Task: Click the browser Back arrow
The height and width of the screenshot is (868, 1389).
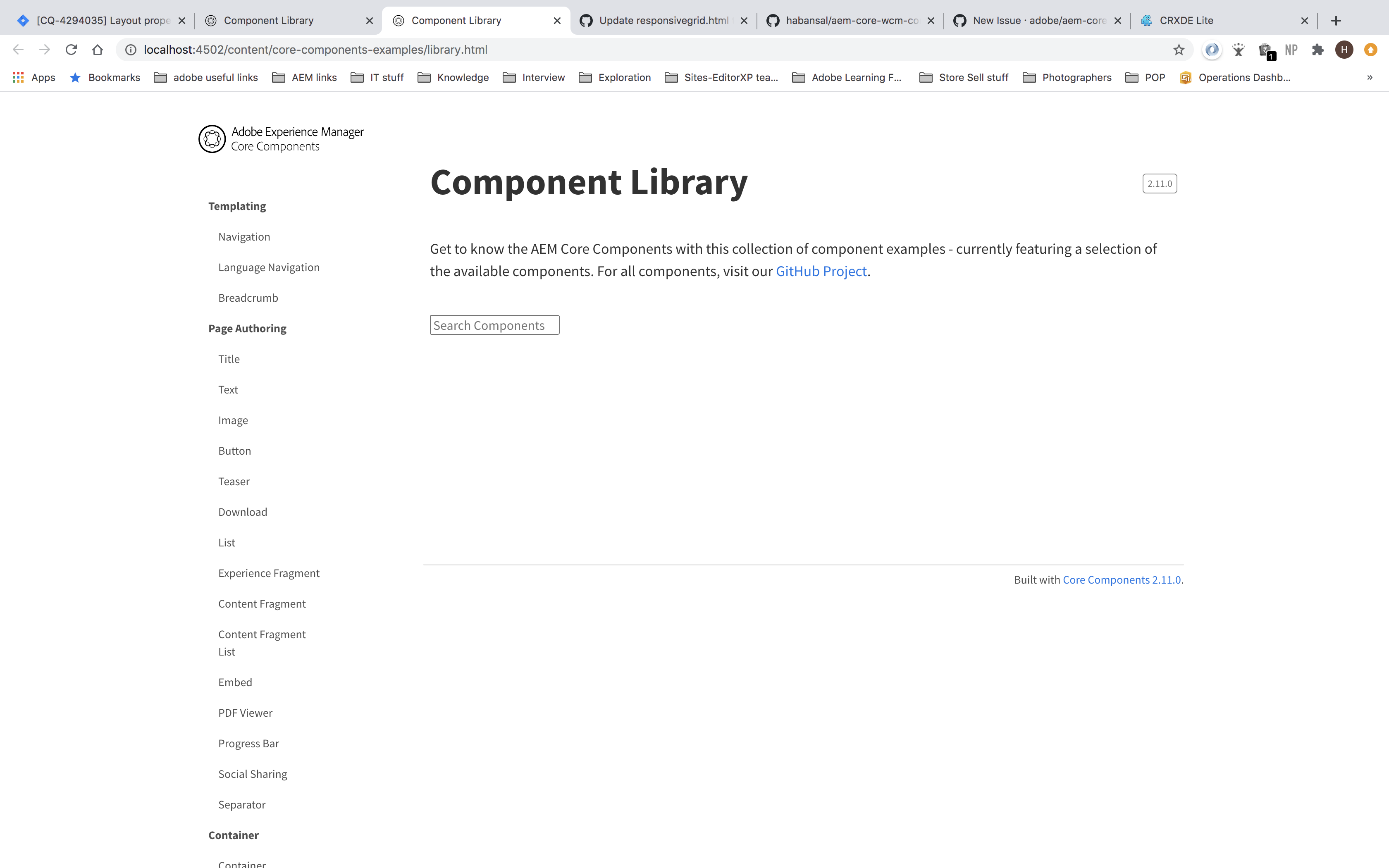Action: (x=18, y=50)
